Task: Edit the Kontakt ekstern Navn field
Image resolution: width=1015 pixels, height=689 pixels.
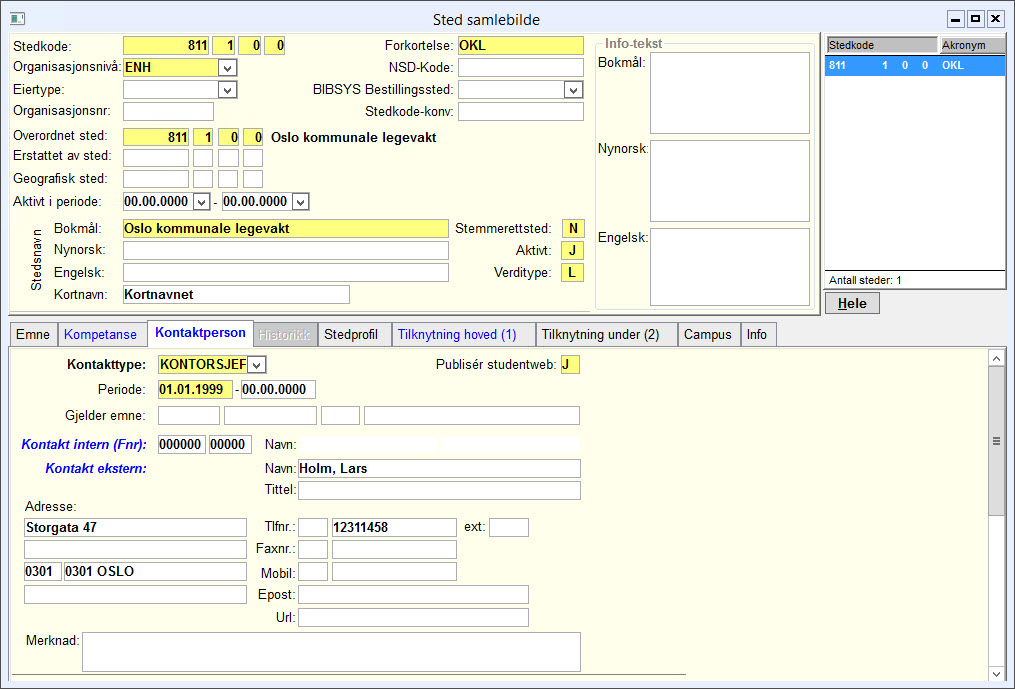Action: coord(439,468)
